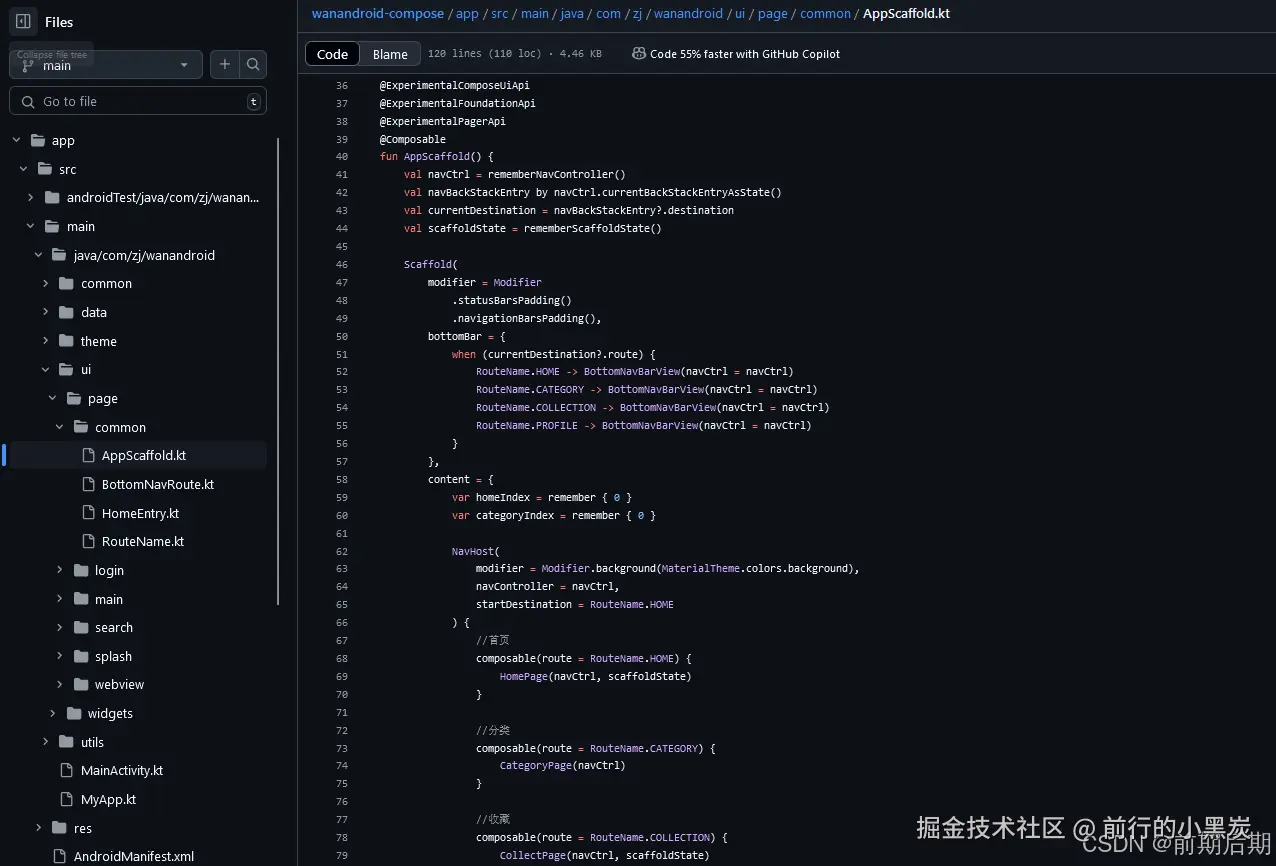Click line number 62 in code
This screenshot has width=1276, height=866.
click(342, 552)
